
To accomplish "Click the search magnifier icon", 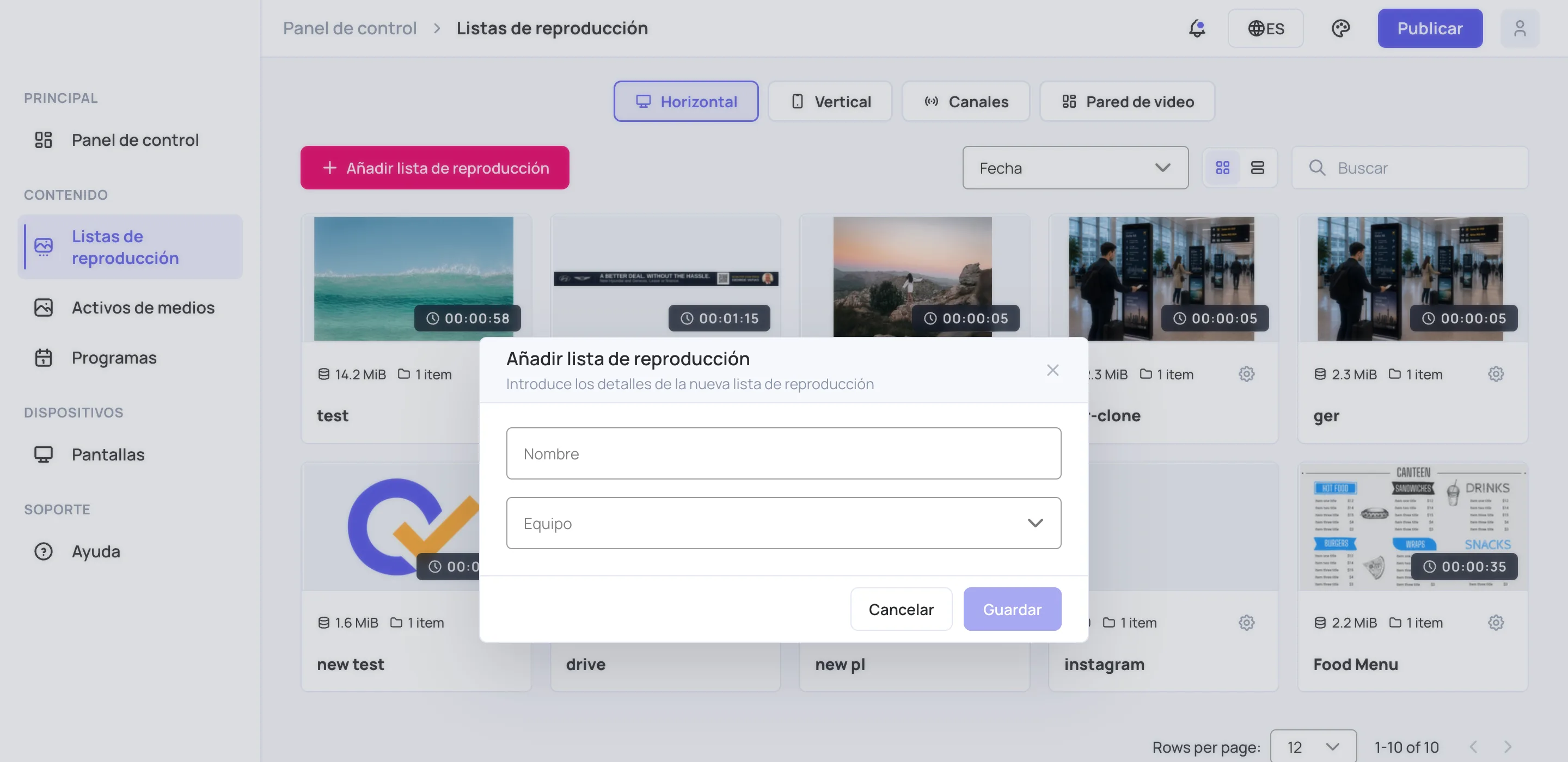I will click(1316, 168).
